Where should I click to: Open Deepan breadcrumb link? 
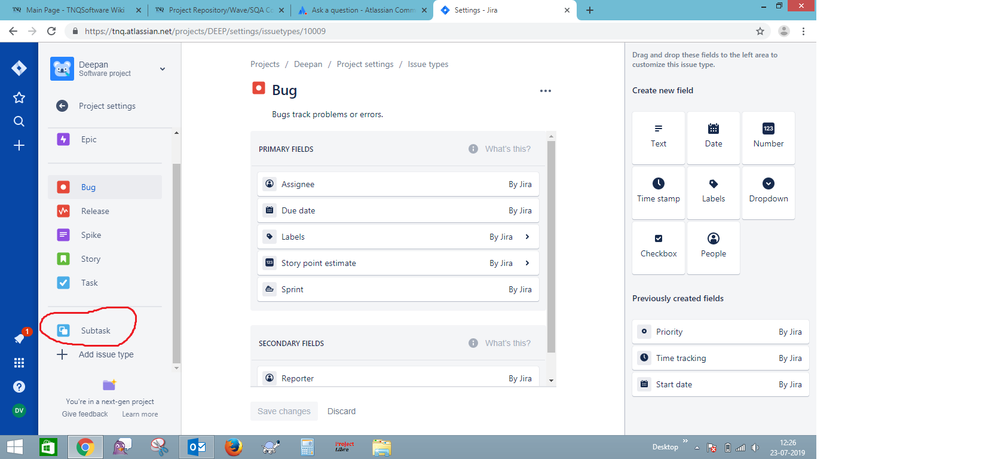click(x=308, y=64)
